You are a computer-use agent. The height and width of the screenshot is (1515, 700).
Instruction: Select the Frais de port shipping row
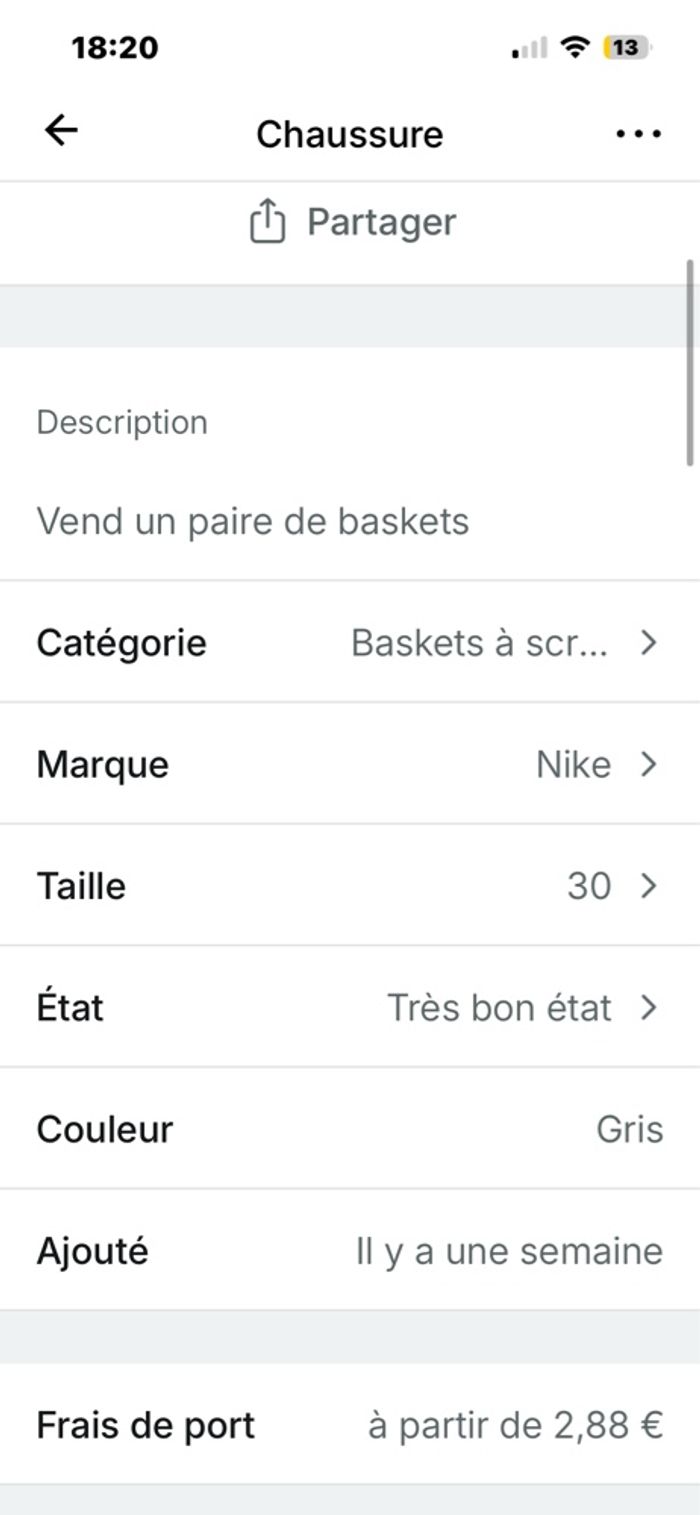click(x=350, y=1425)
